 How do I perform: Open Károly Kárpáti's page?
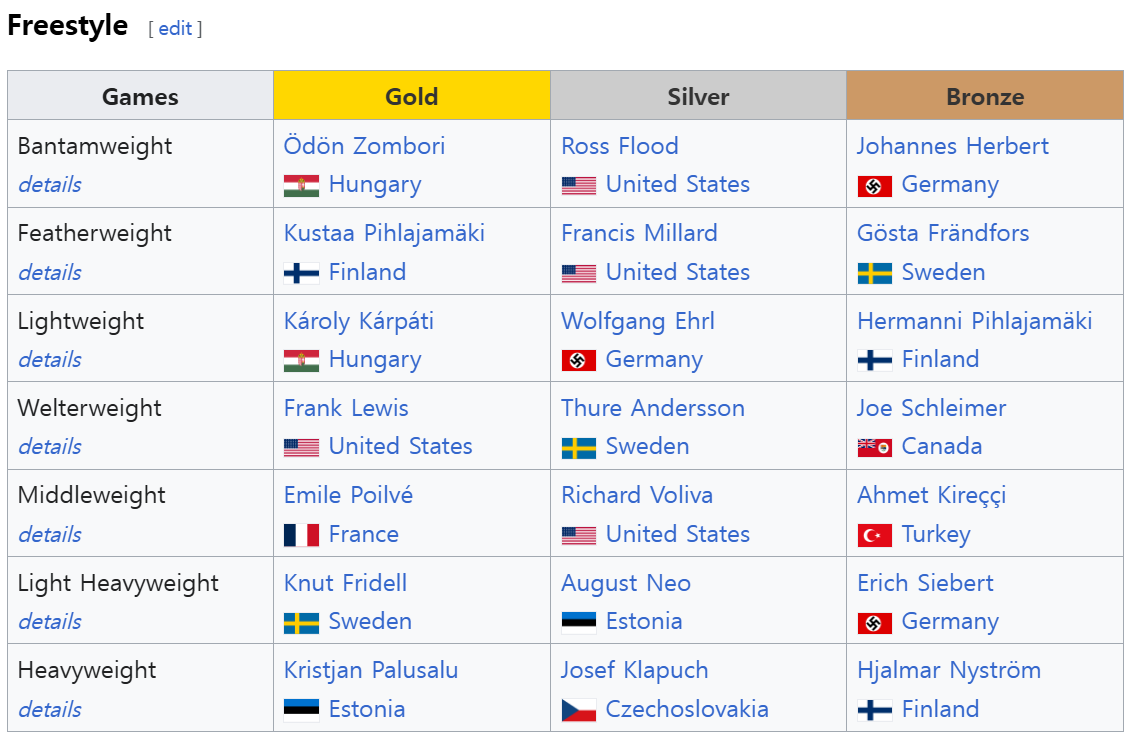[358, 321]
